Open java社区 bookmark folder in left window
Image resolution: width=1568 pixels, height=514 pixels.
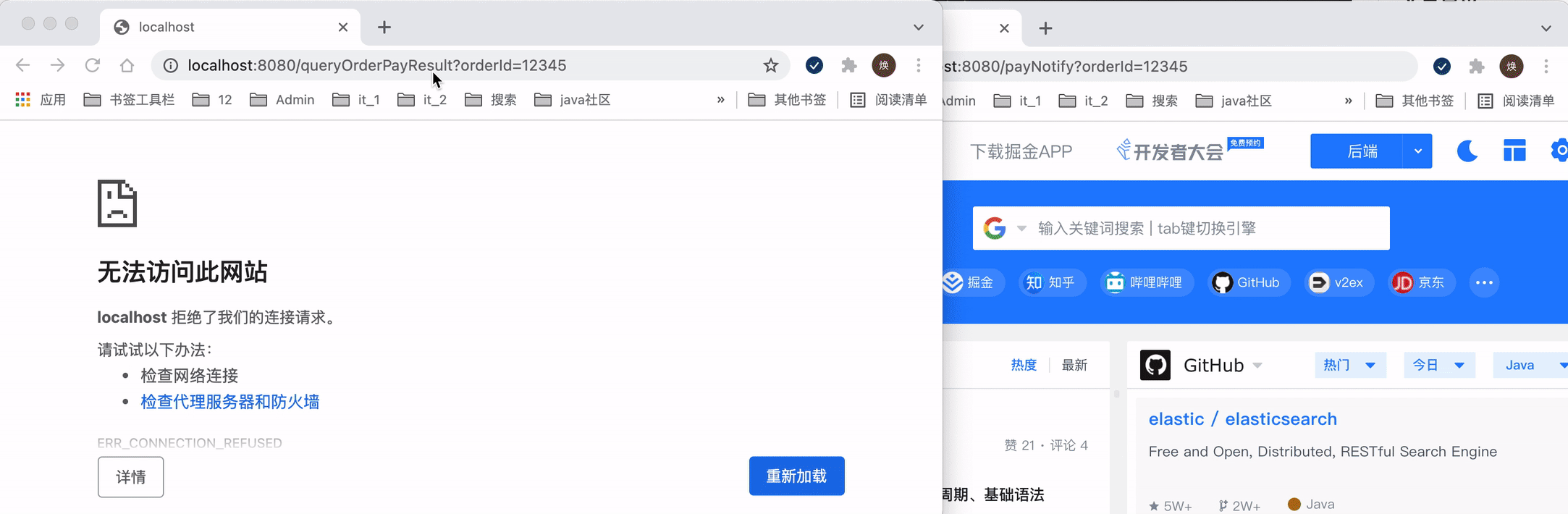tap(573, 100)
